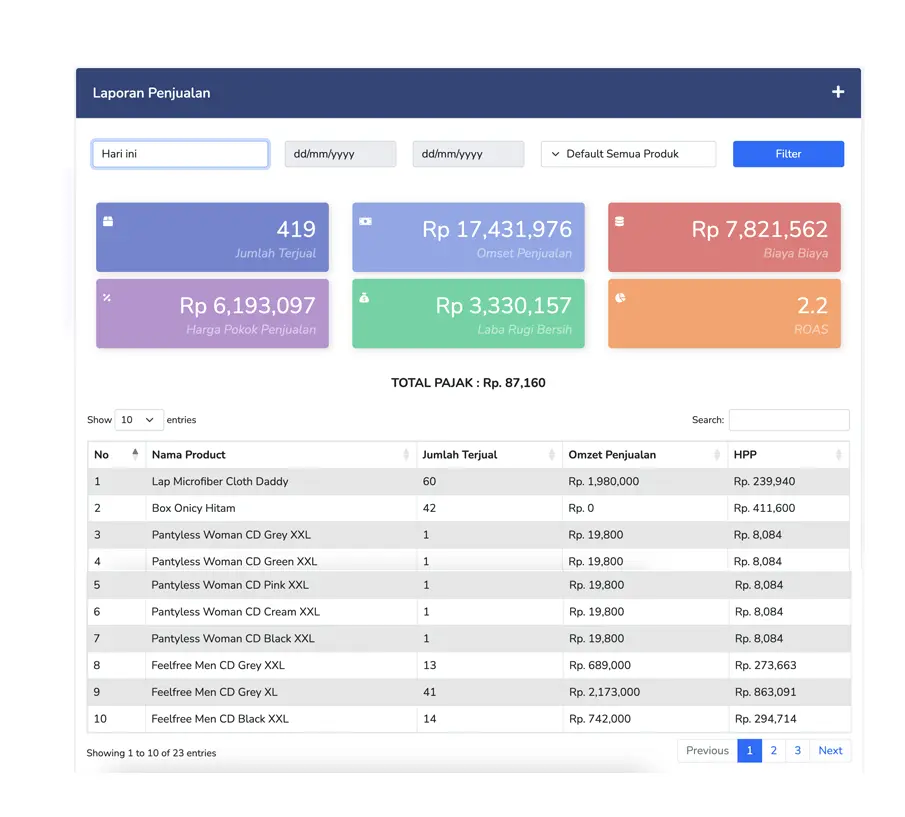Sort table by the No column arrows
The image size is (905, 817).
(x=135, y=454)
